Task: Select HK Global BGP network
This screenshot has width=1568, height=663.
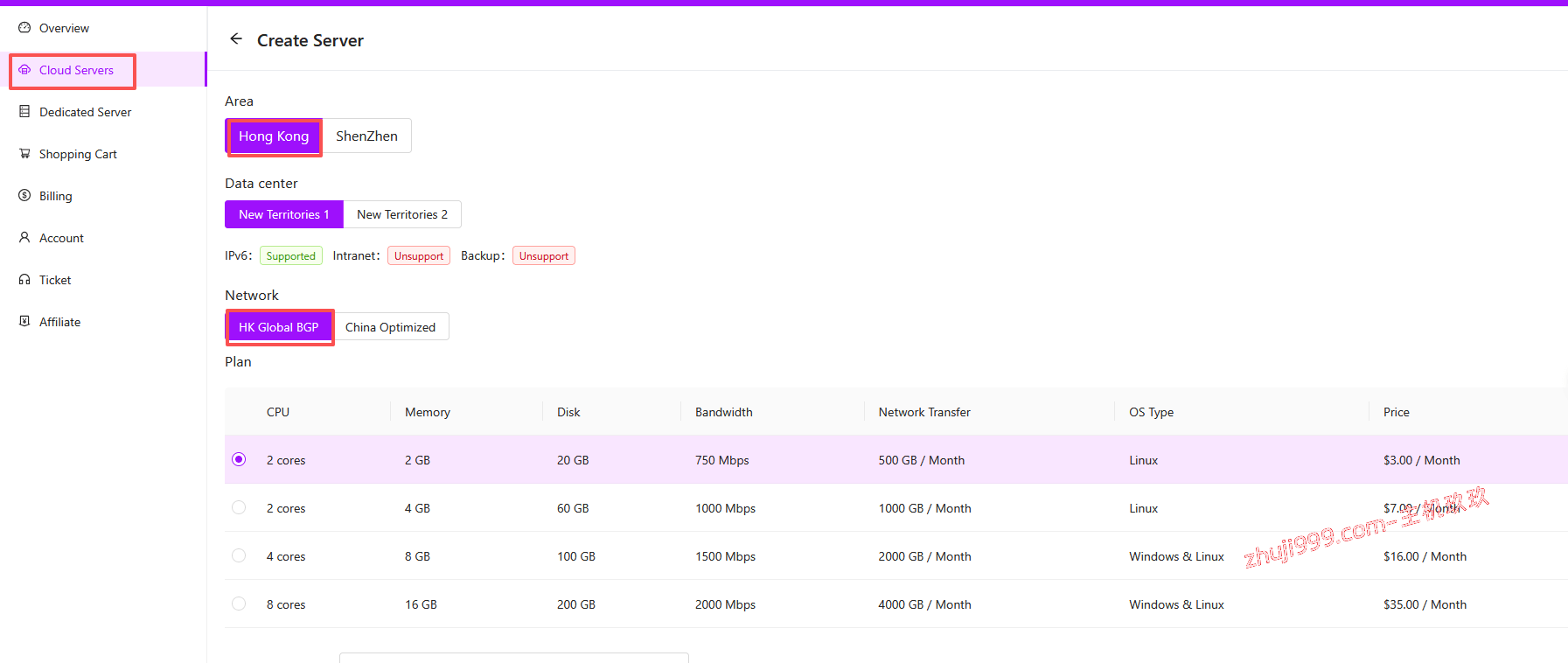Action: click(x=279, y=327)
